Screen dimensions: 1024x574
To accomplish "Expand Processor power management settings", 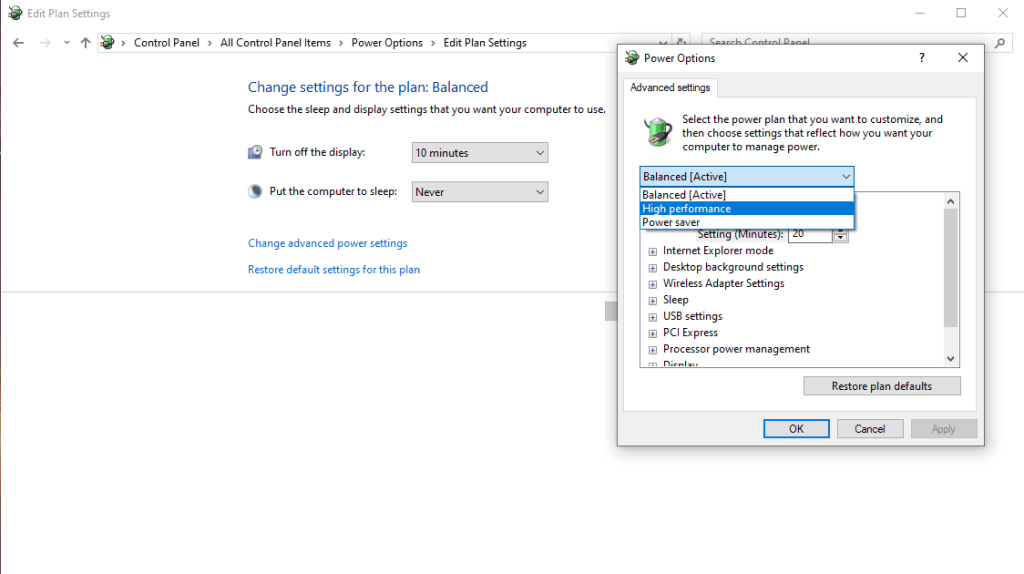I will [653, 350].
